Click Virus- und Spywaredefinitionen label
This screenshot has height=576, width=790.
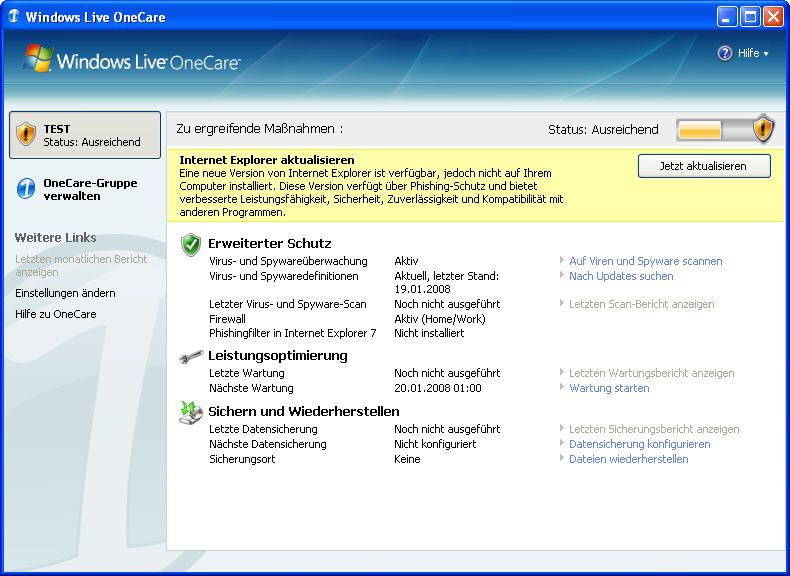[x=284, y=276]
